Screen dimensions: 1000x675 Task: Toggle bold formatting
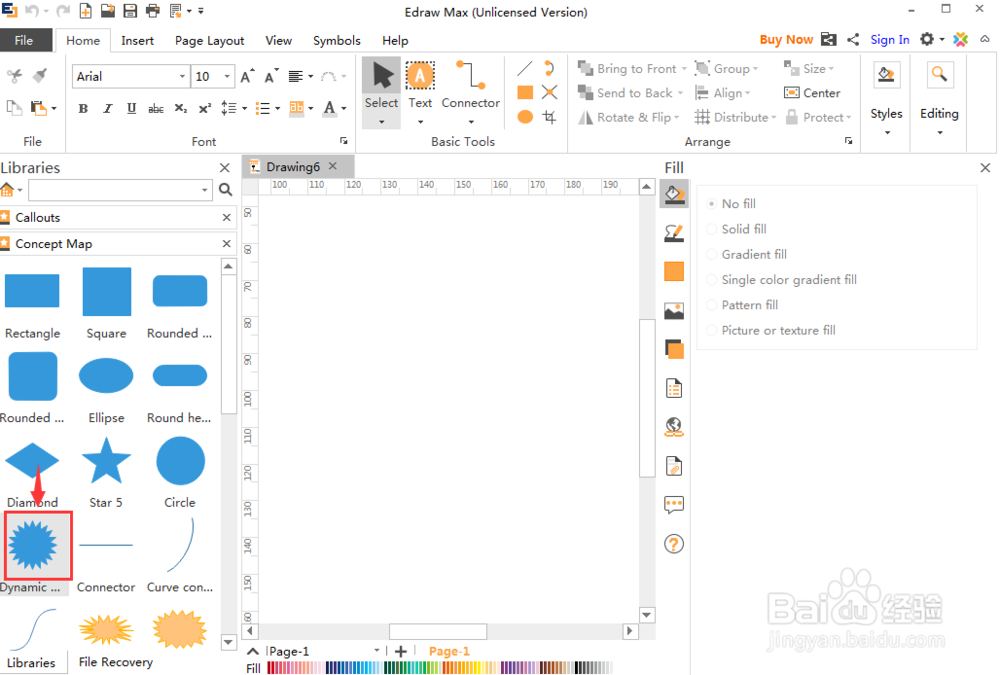[83, 108]
